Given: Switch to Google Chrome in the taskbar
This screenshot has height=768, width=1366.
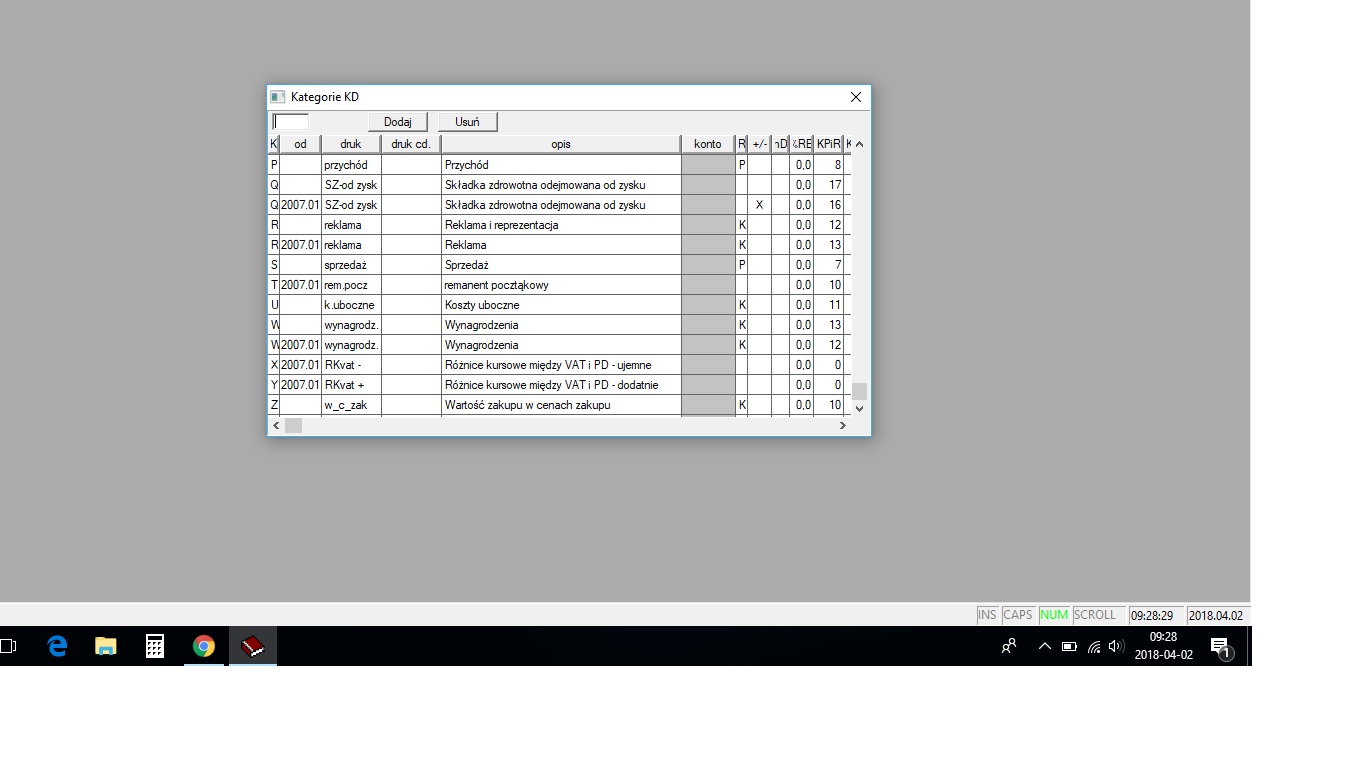Looking at the screenshot, I should (204, 646).
